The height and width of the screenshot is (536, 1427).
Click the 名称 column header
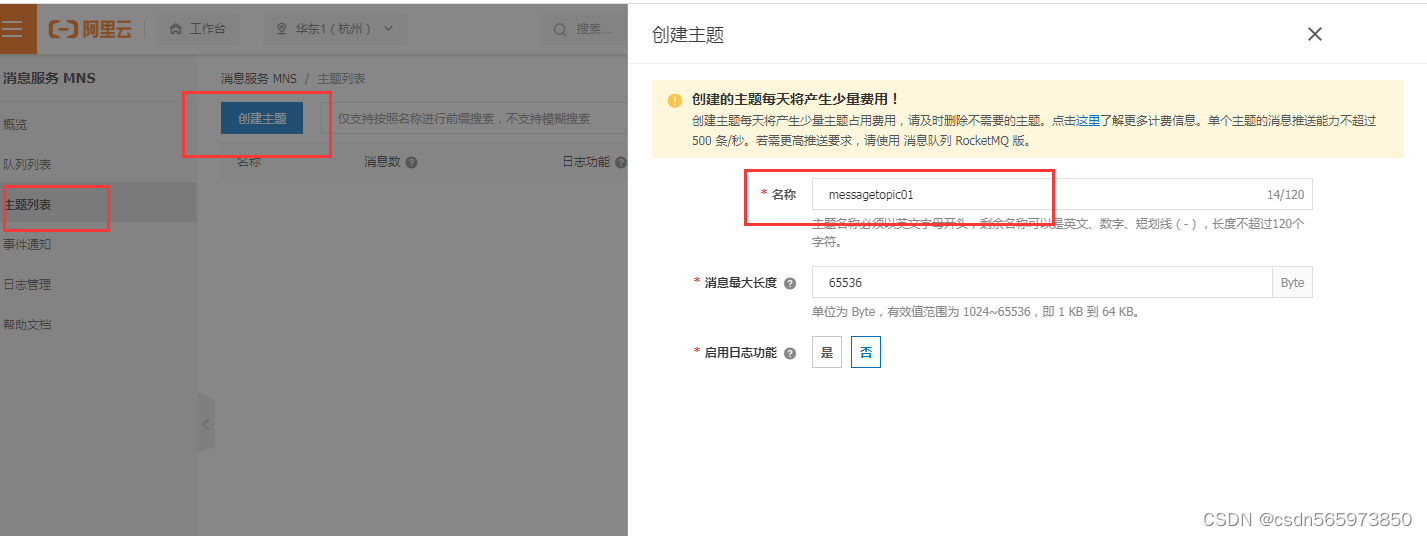pyautogui.click(x=249, y=162)
